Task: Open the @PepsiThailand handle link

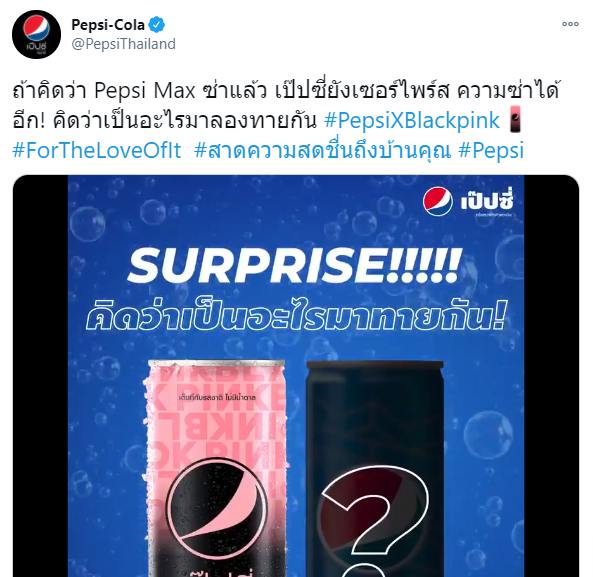Action: click(x=123, y=44)
